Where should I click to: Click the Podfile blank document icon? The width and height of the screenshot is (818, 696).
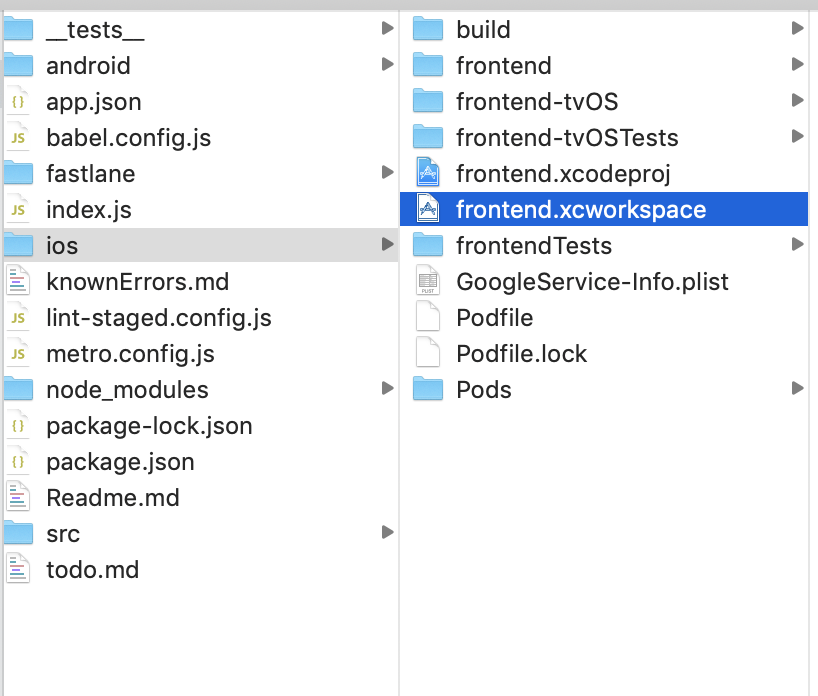tap(428, 317)
